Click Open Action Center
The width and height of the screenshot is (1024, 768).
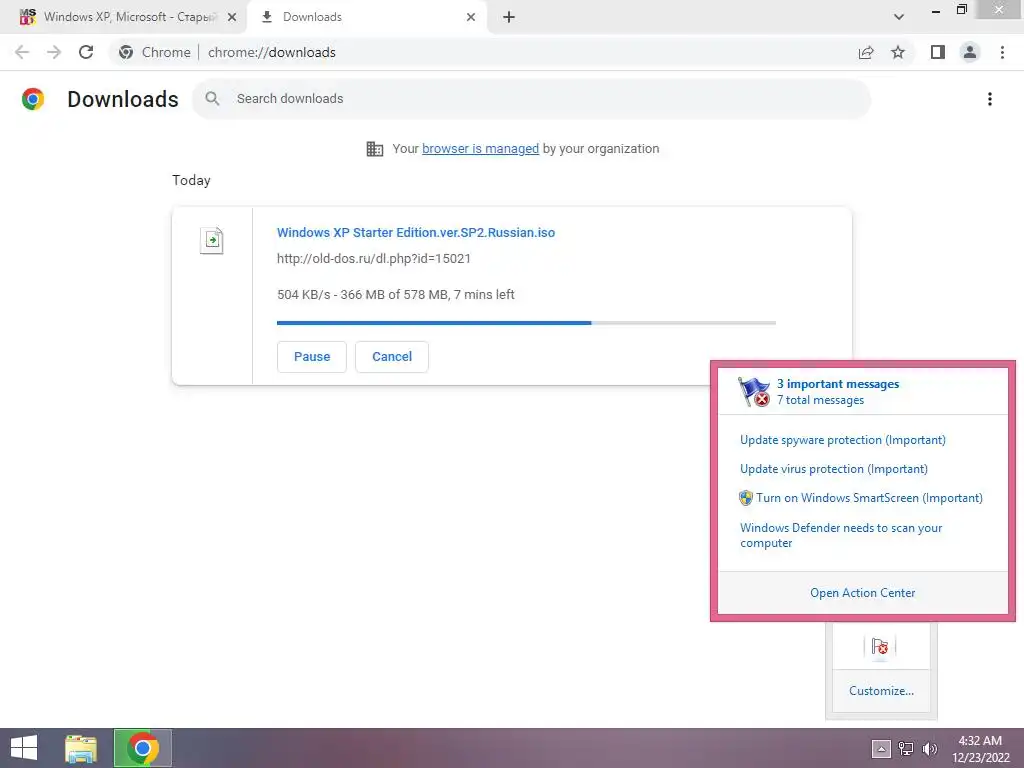tap(863, 593)
